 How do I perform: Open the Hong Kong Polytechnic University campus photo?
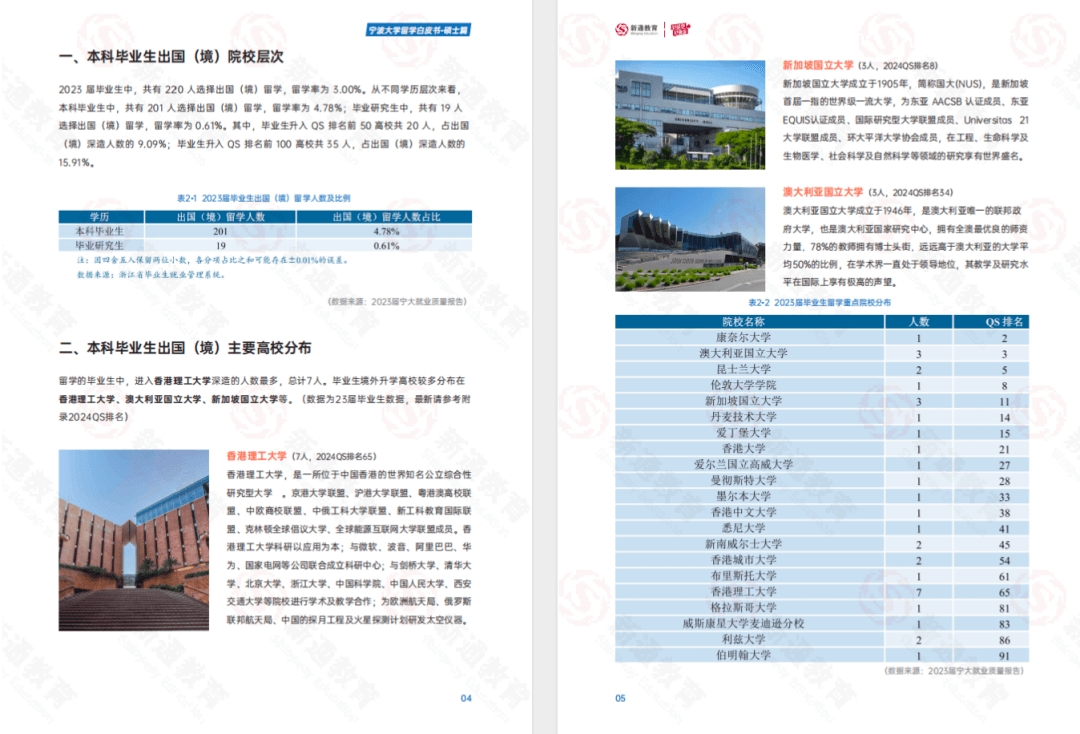coord(134,540)
